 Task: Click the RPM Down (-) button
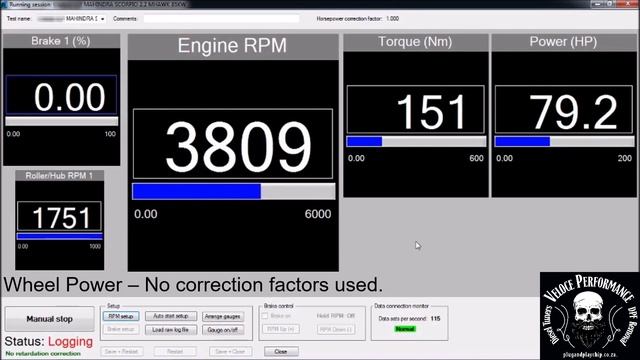click(x=336, y=329)
